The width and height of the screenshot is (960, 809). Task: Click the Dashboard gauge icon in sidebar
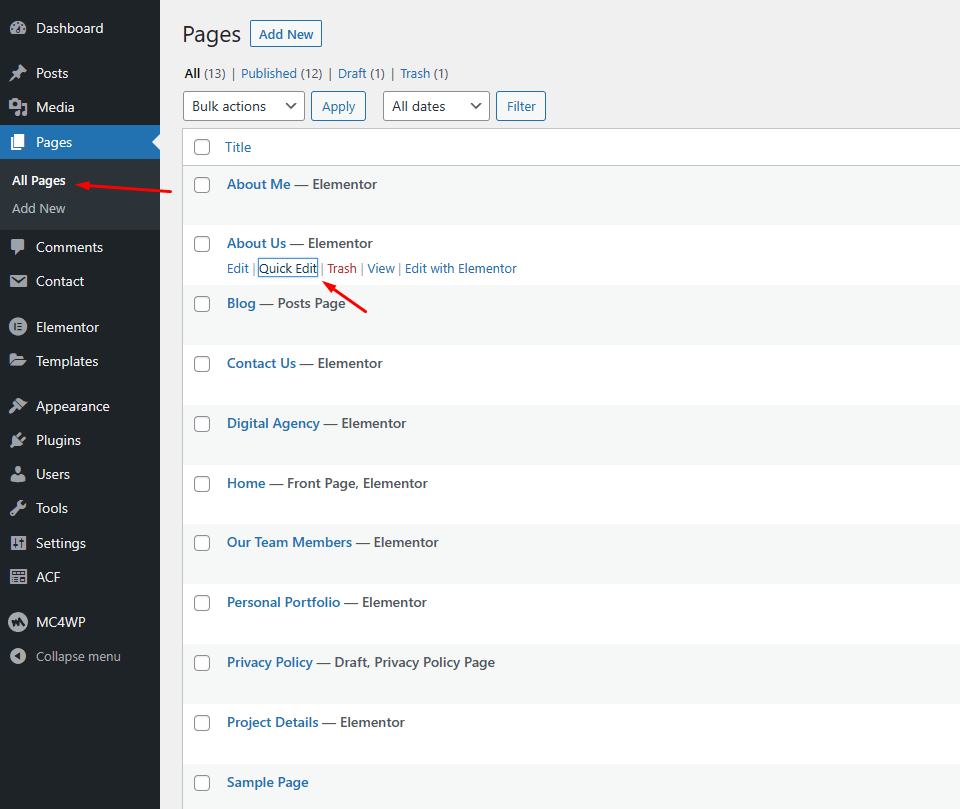coord(18,28)
